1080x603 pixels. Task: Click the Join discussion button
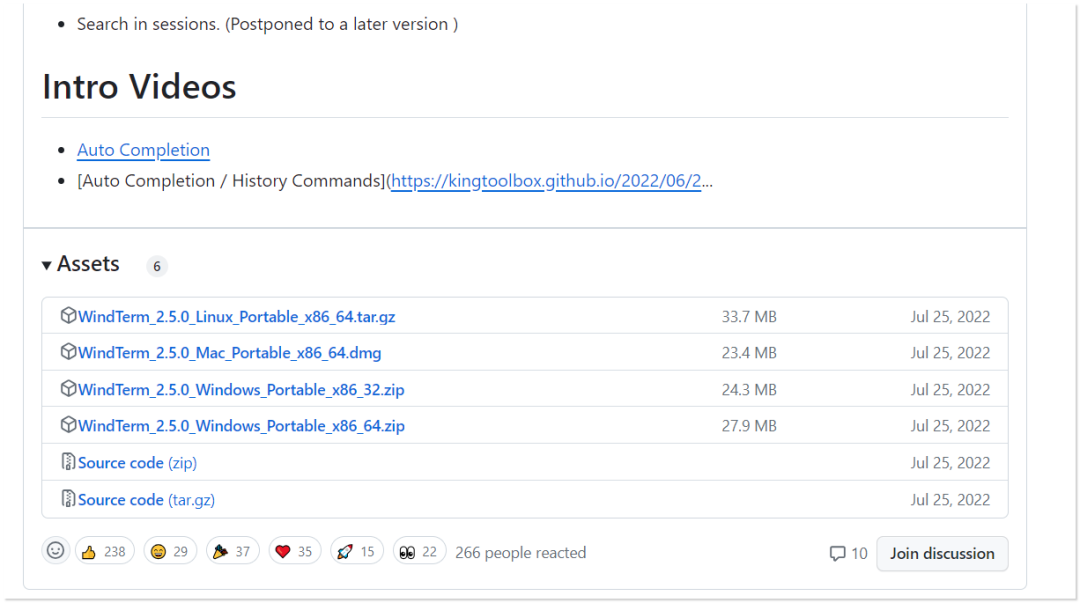(x=941, y=553)
